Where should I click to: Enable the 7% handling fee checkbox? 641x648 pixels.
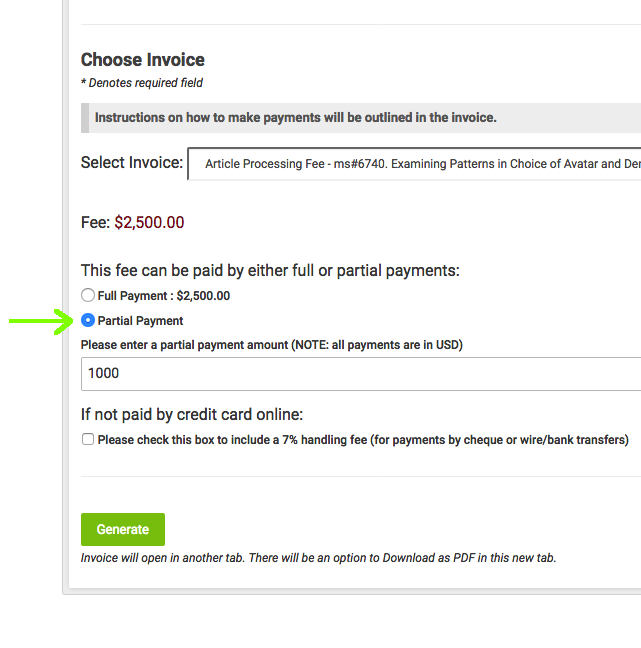88,439
